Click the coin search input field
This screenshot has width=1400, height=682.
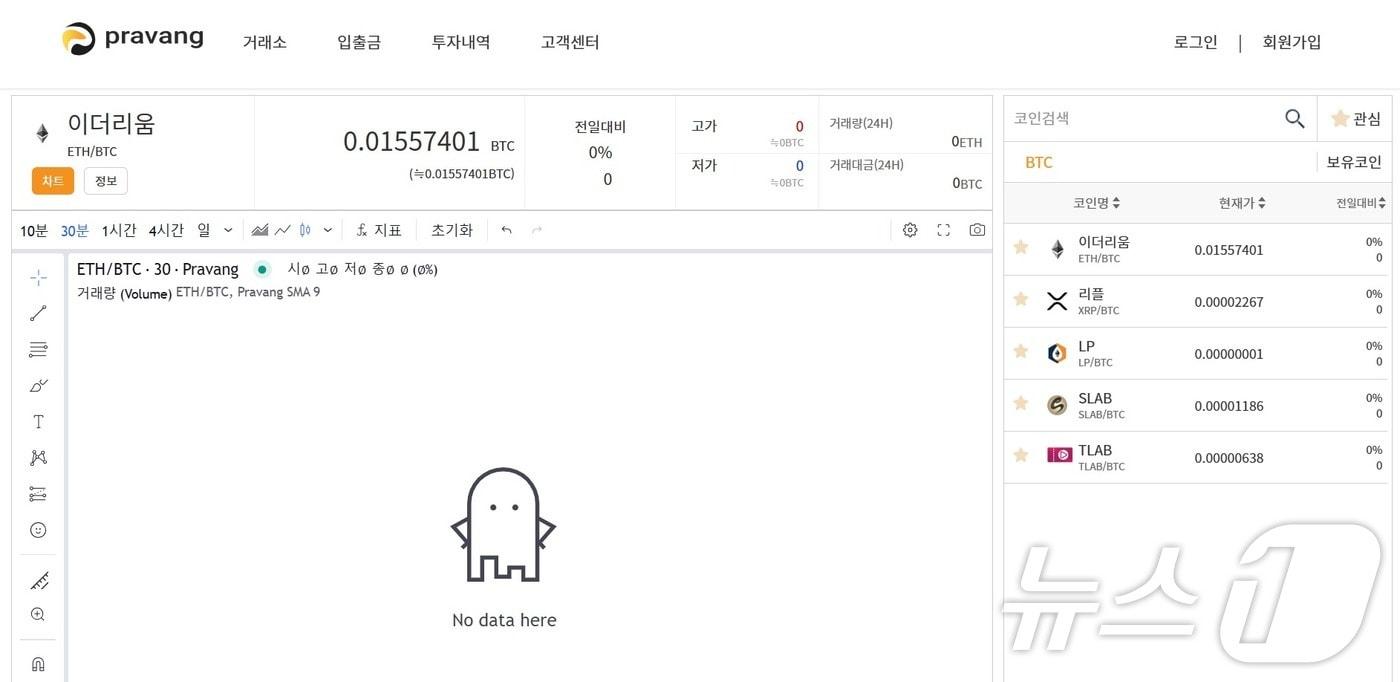1130,117
